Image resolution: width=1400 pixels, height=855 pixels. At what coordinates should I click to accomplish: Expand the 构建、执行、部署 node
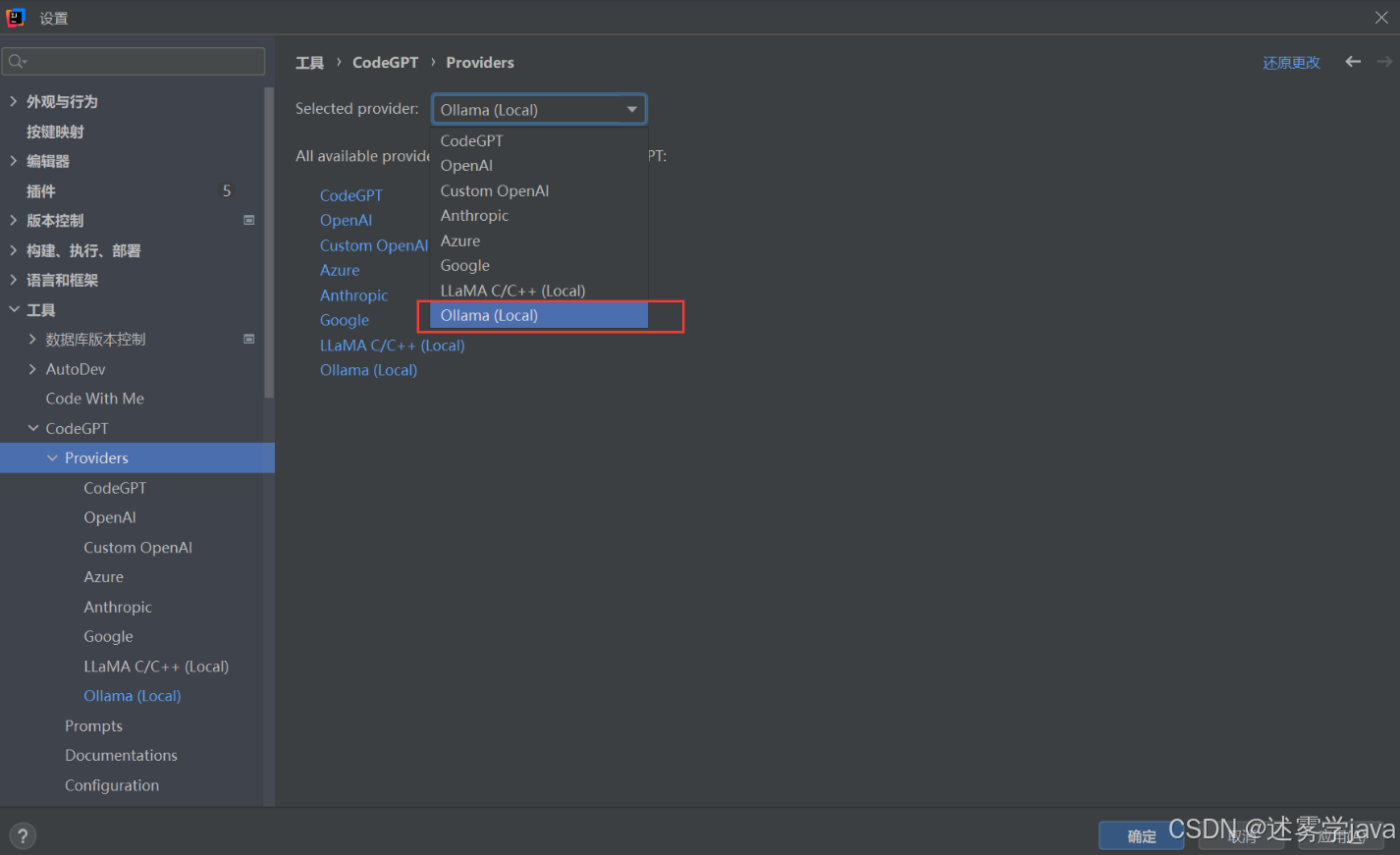[x=14, y=250]
